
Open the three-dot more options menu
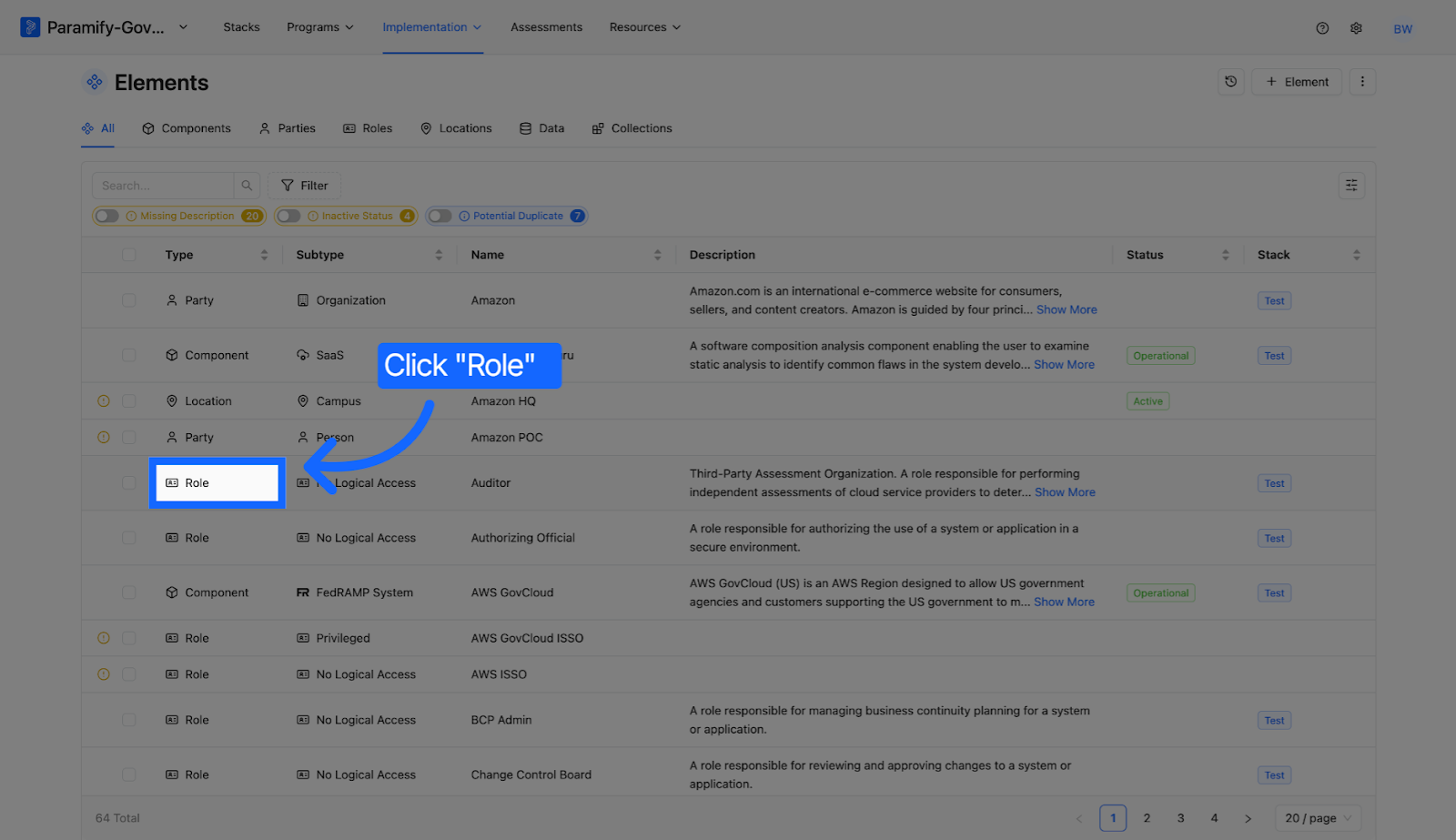tap(1362, 82)
